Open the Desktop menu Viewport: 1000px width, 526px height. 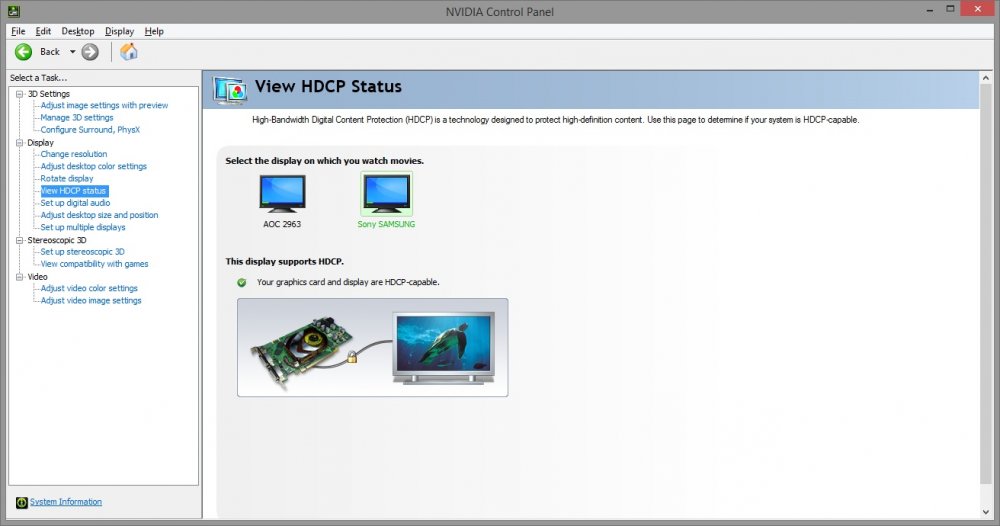coord(77,31)
